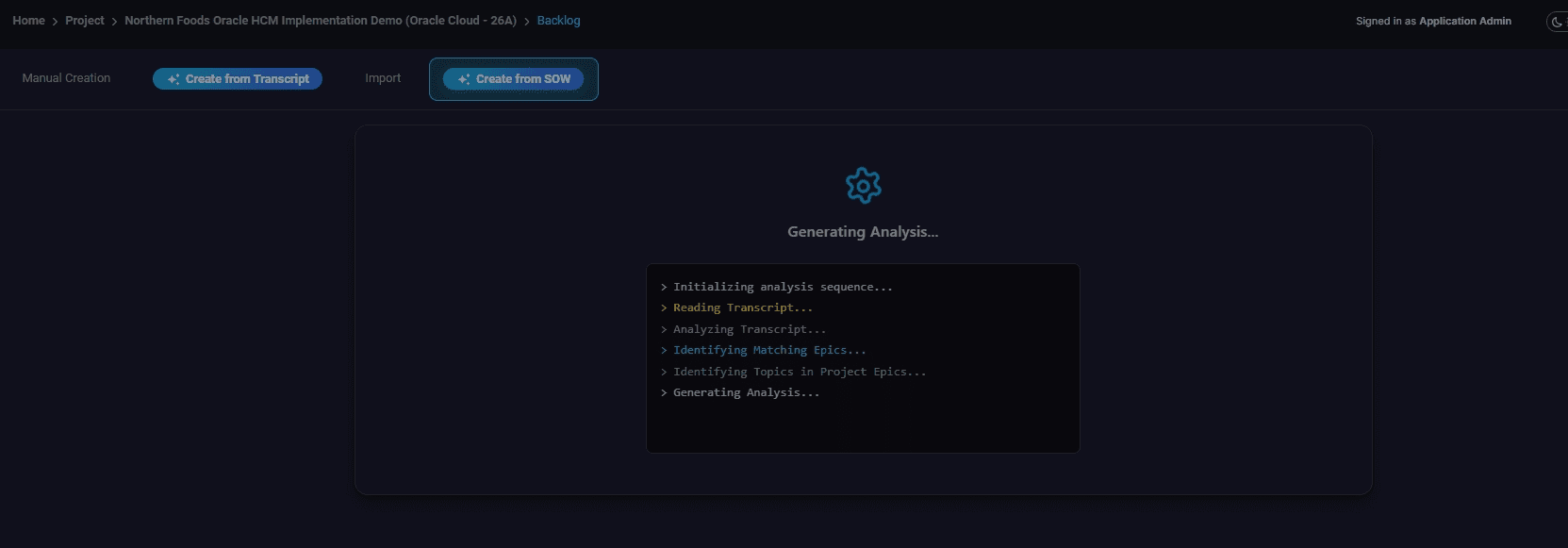Open the Project breadcrumb link
The image size is (1568, 548).
(85, 21)
